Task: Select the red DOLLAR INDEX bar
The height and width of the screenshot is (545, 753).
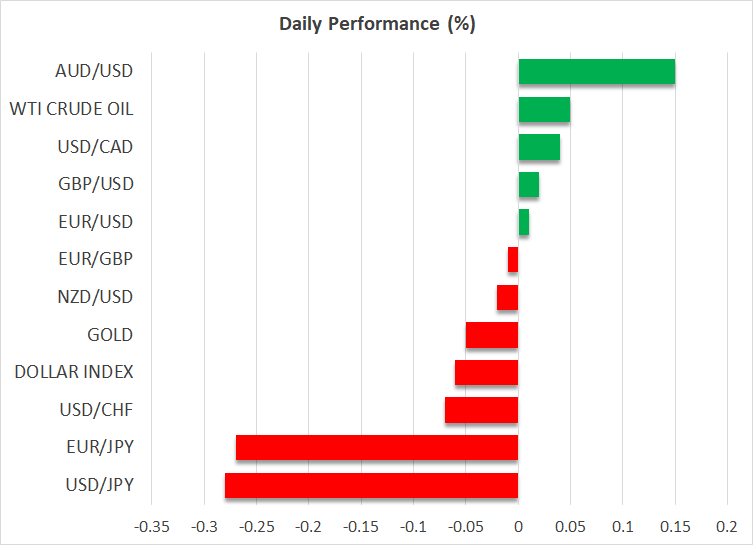Action: [x=487, y=372]
